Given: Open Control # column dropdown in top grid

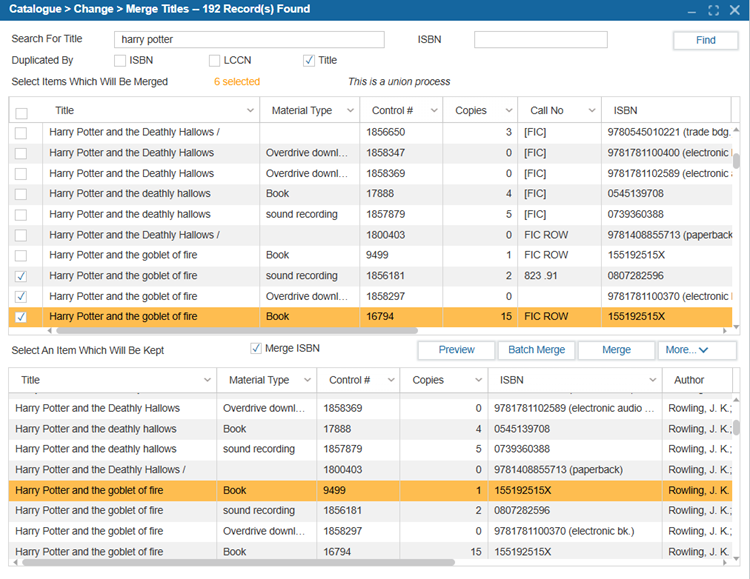Looking at the screenshot, I should coord(434,111).
